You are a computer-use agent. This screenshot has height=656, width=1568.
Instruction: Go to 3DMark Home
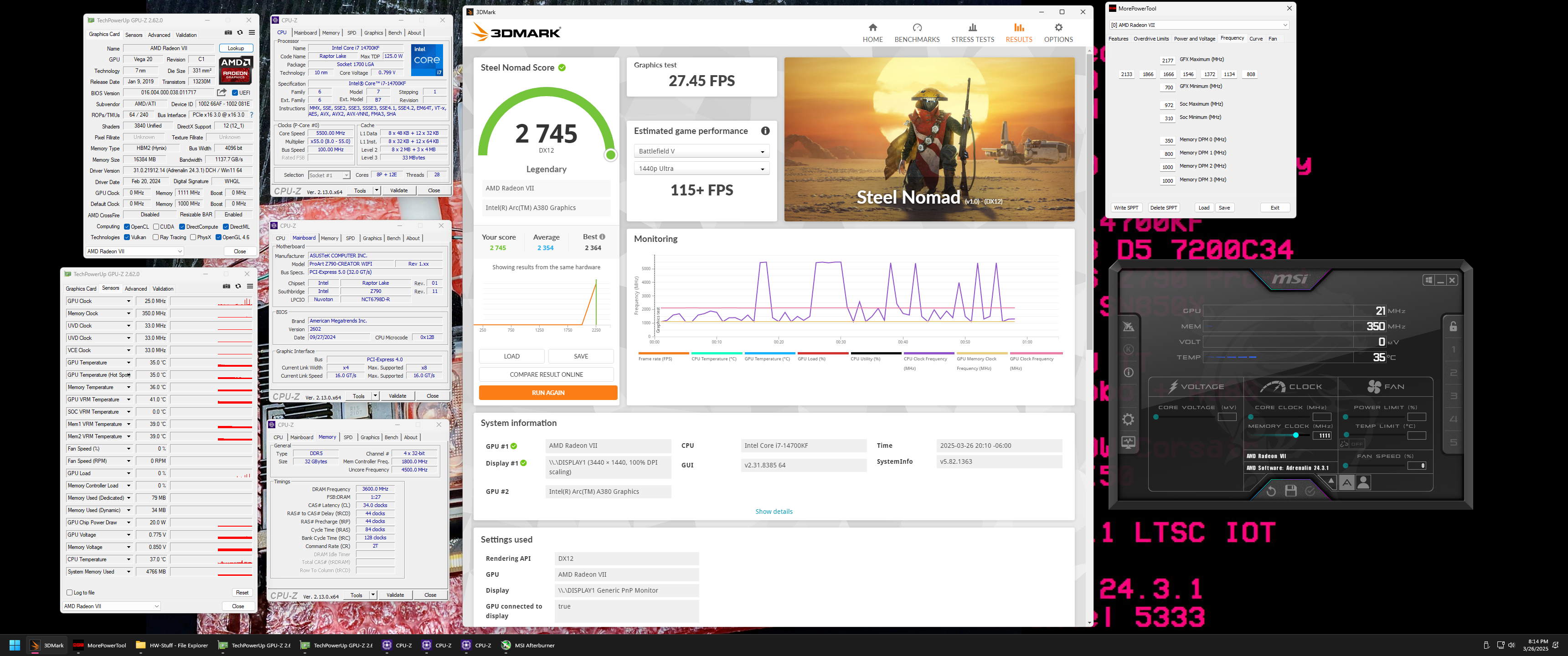pos(872,33)
